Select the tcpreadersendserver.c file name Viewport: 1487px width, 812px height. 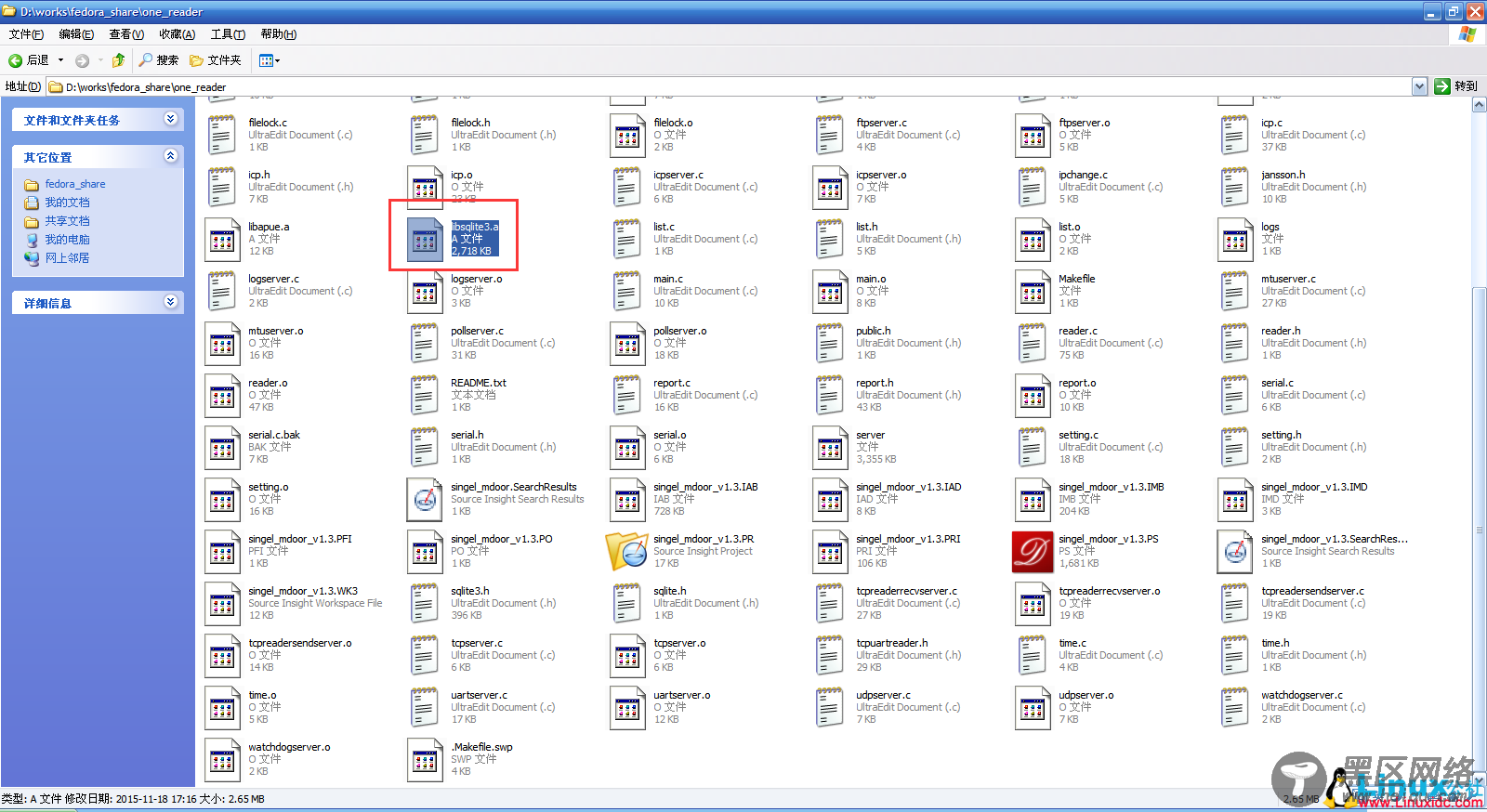(1312, 591)
